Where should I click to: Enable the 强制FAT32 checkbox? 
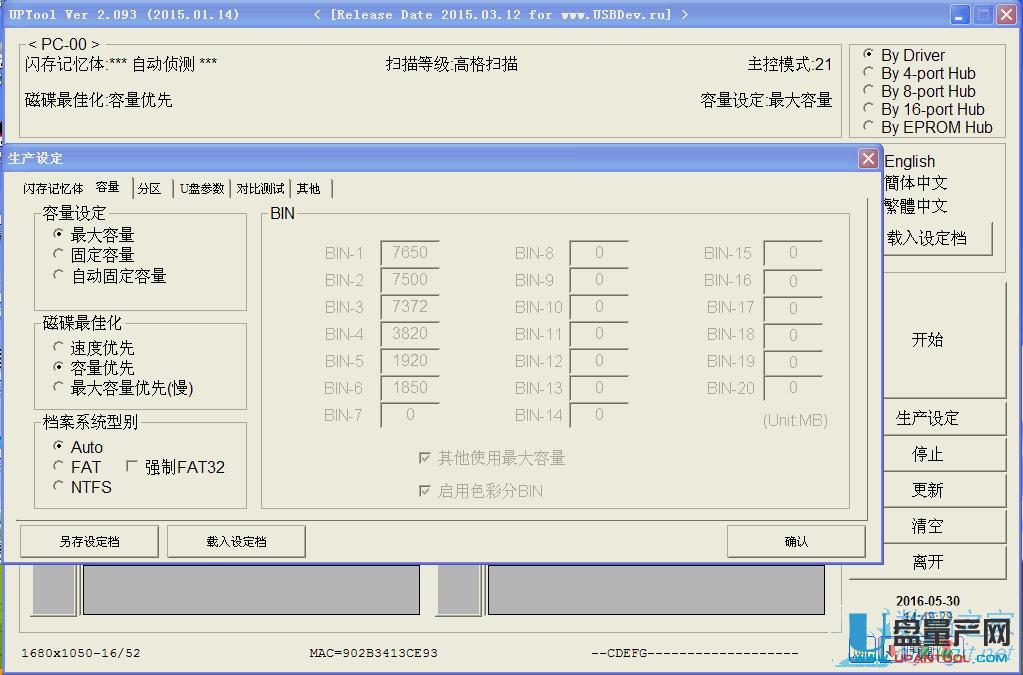click(131, 466)
